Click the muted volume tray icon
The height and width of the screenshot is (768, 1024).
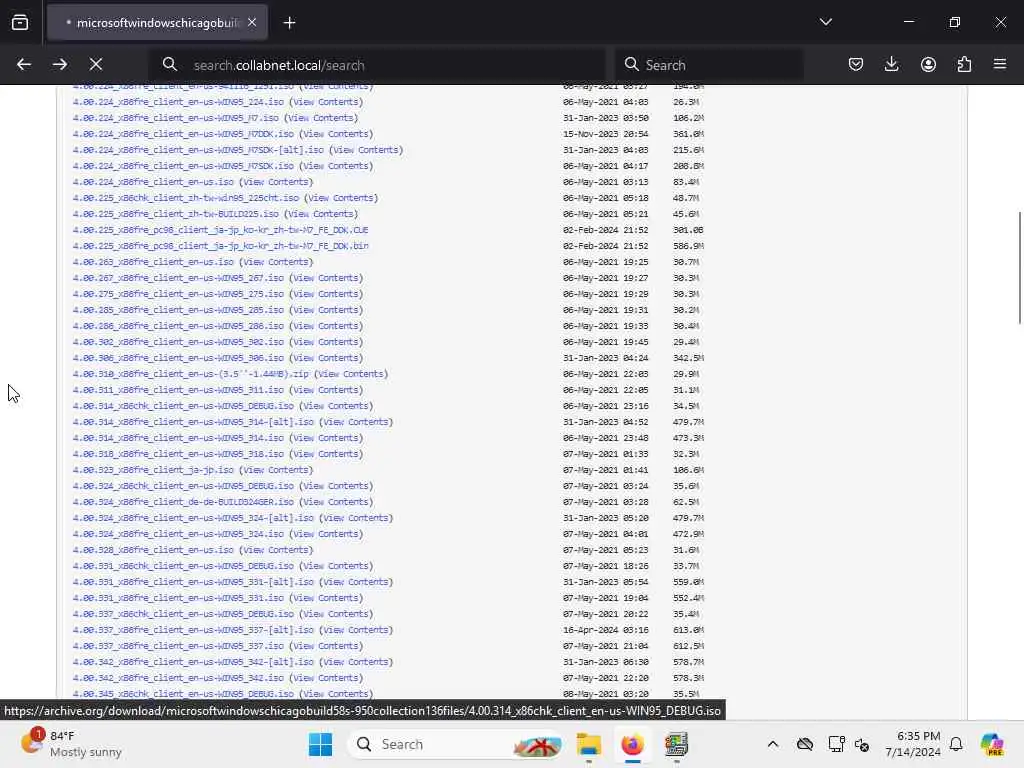(x=862, y=744)
